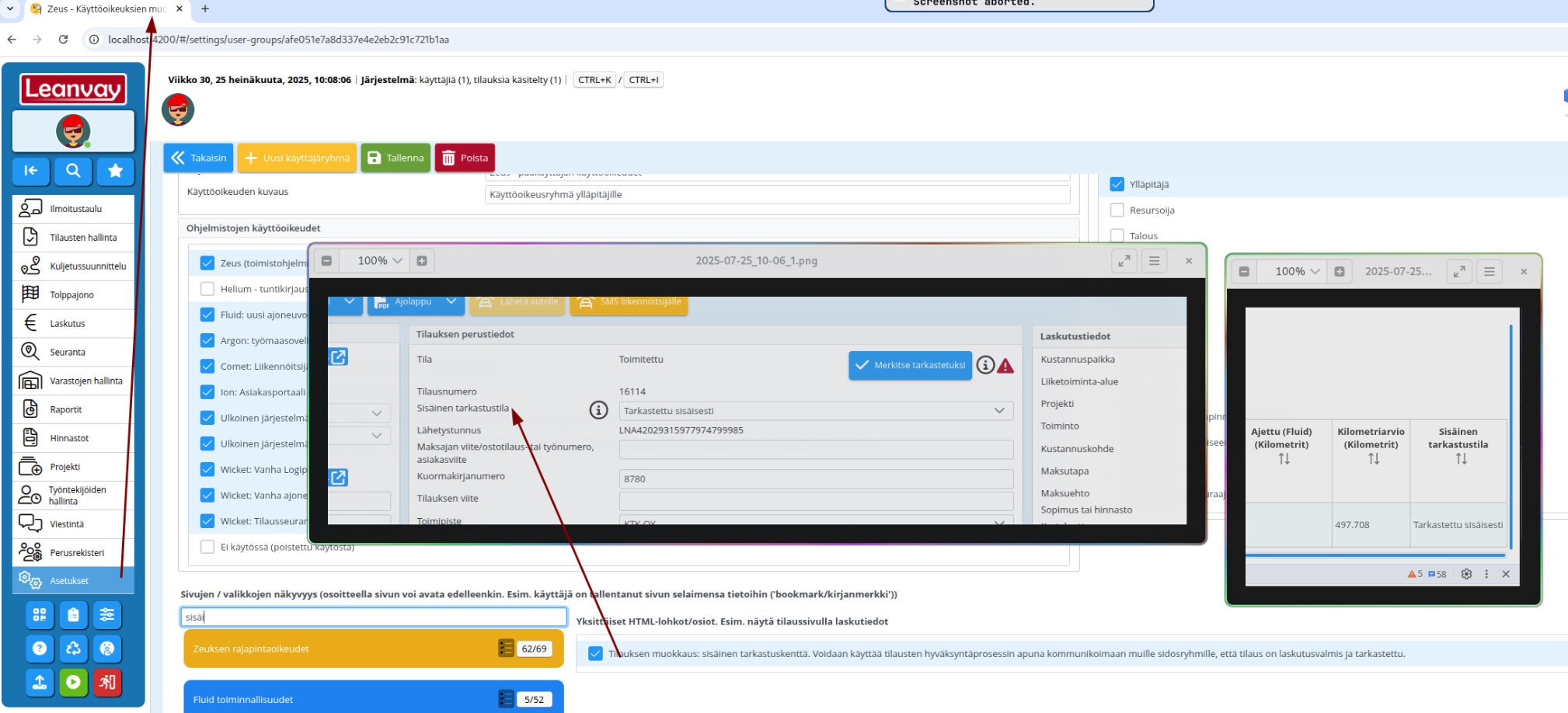The width and height of the screenshot is (1568, 713).
Task: Click the red Poista button
Action: click(x=465, y=158)
